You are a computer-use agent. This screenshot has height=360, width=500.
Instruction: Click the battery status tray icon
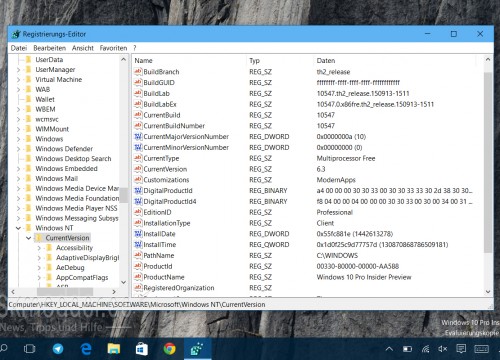407,349
